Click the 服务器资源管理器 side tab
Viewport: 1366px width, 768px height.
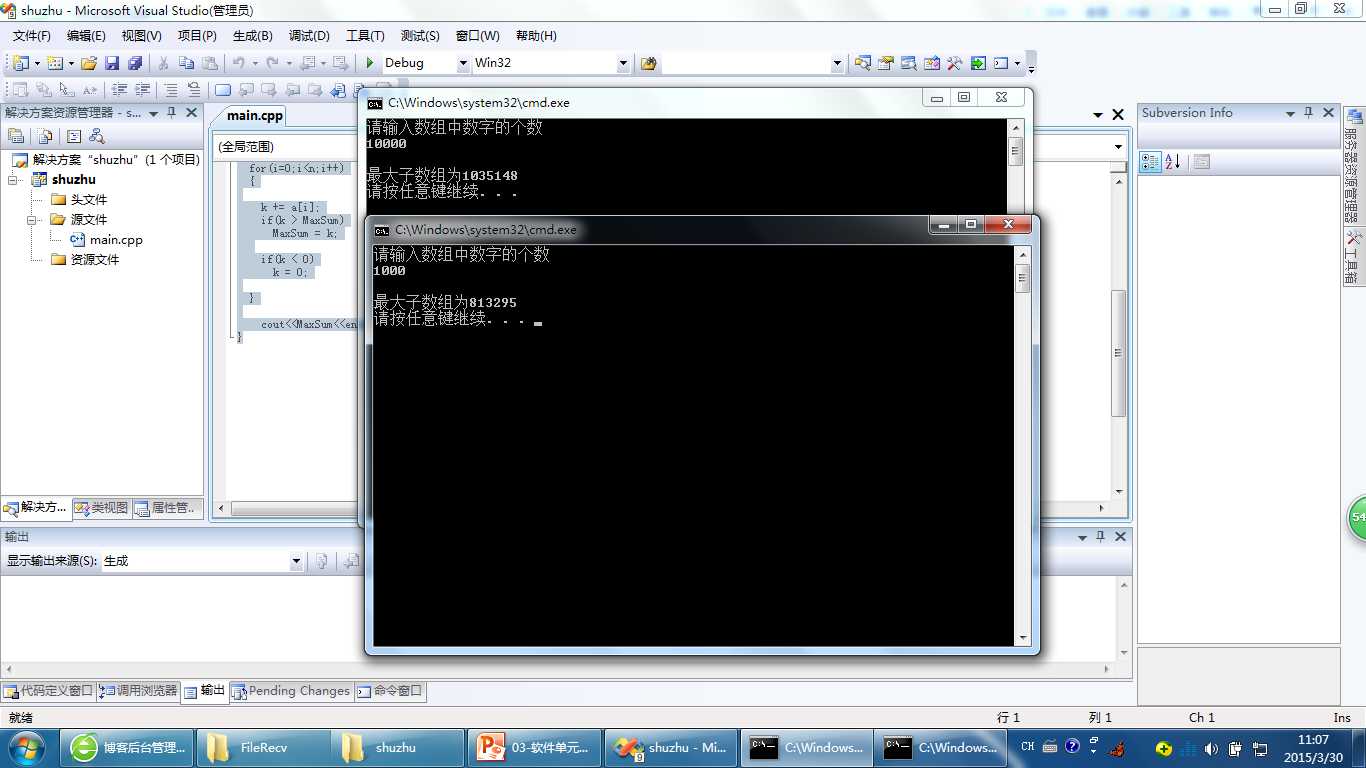click(1352, 166)
